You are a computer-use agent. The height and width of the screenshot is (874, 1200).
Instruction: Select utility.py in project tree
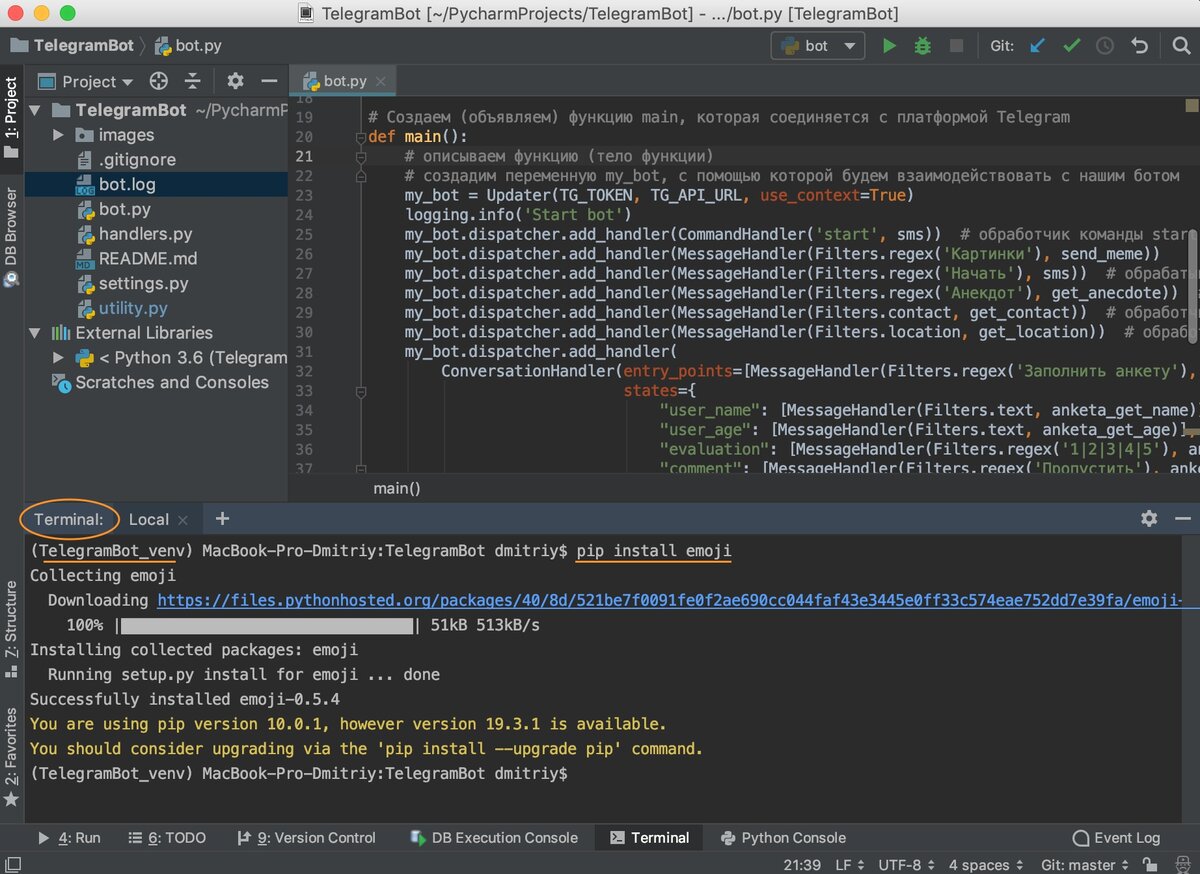tap(133, 308)
